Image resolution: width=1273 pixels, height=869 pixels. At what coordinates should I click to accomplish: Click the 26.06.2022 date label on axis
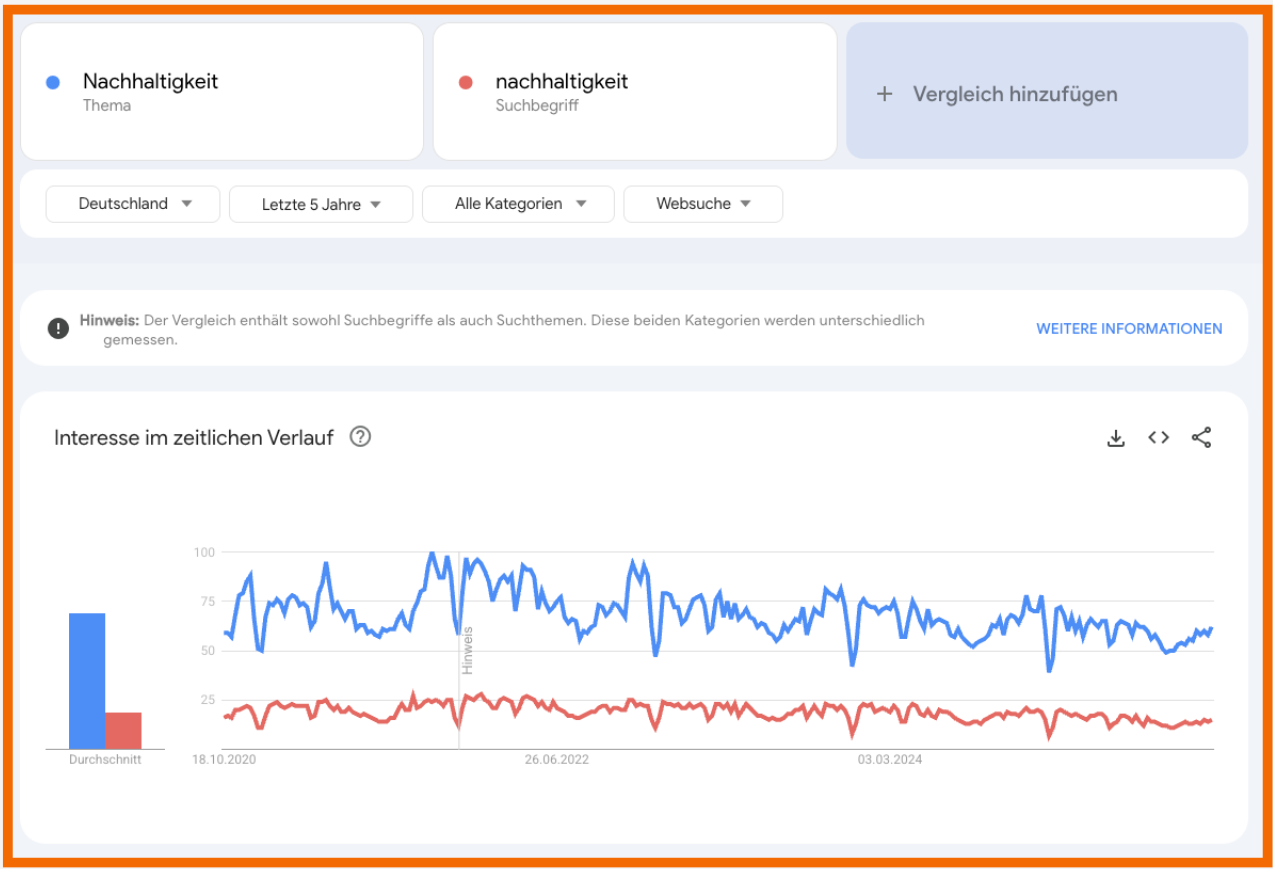coord(557,760)
